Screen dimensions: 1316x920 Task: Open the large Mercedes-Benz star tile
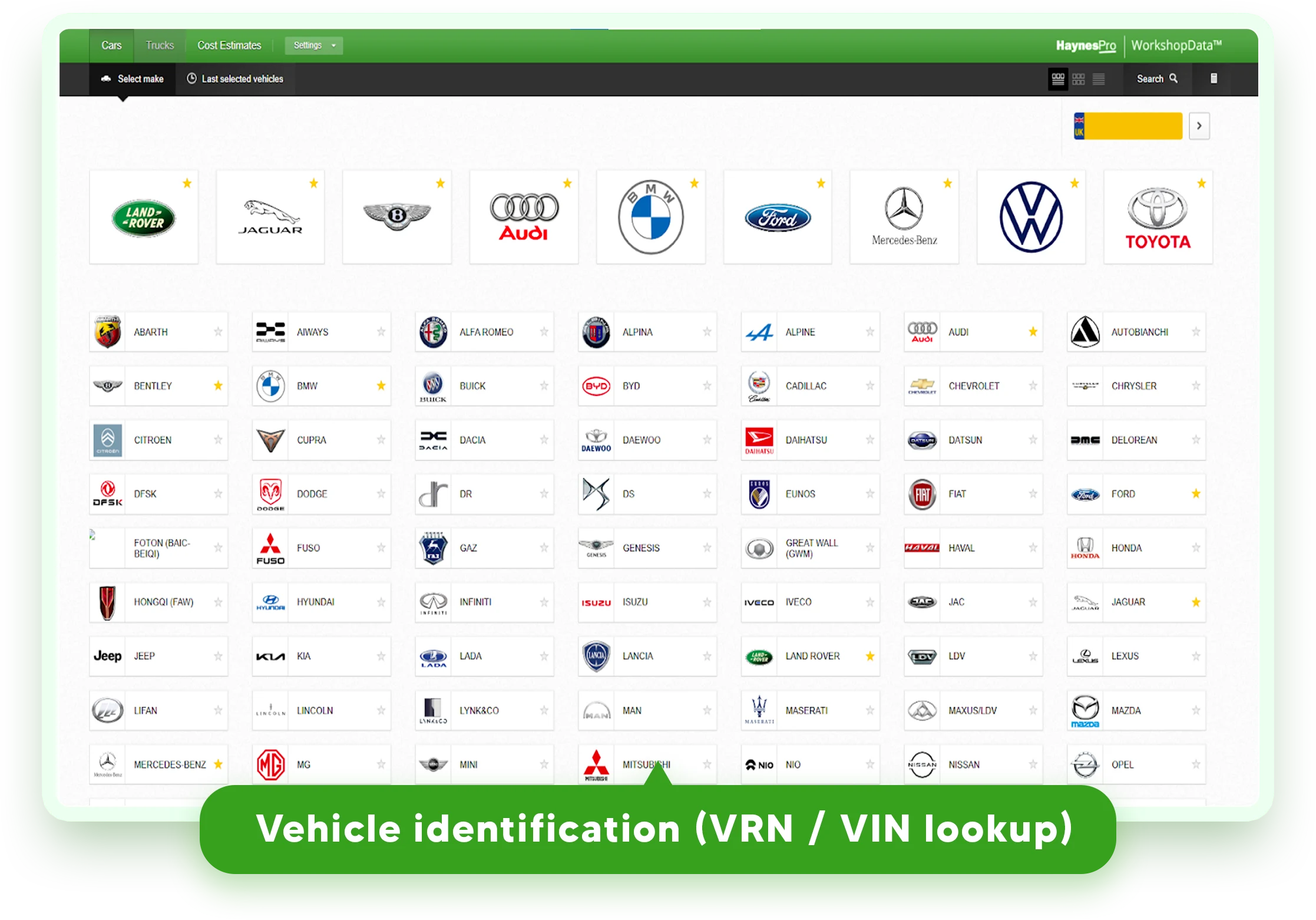click(904, 217)
